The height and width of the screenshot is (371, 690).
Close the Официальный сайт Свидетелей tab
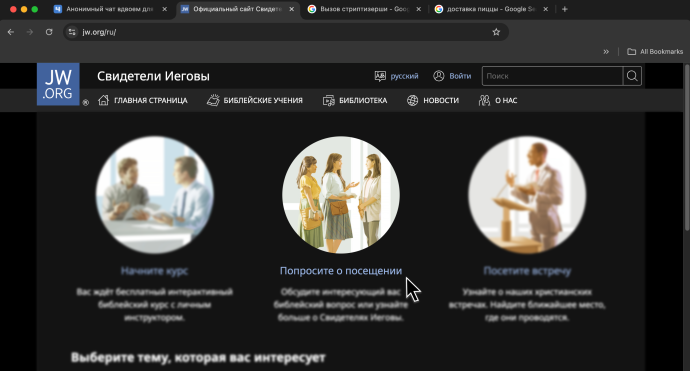(292, 9)
